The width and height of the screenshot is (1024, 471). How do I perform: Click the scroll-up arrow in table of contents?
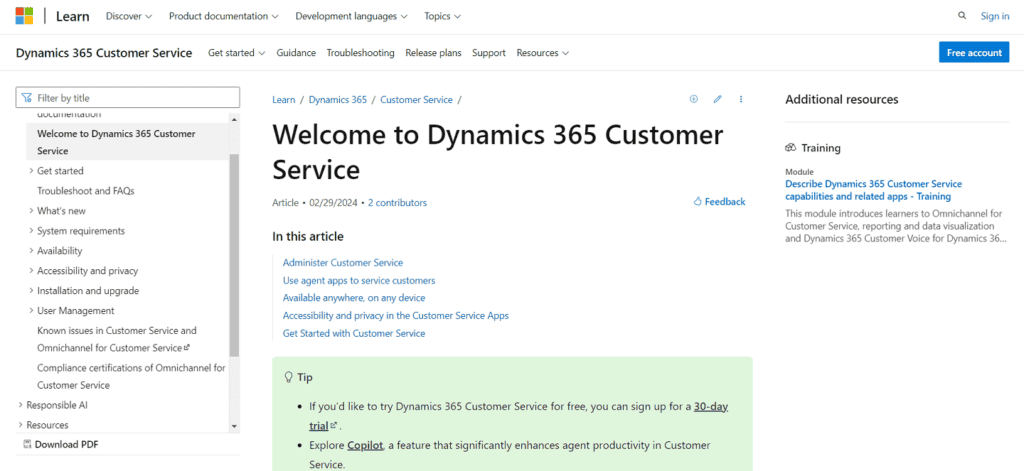234,119
